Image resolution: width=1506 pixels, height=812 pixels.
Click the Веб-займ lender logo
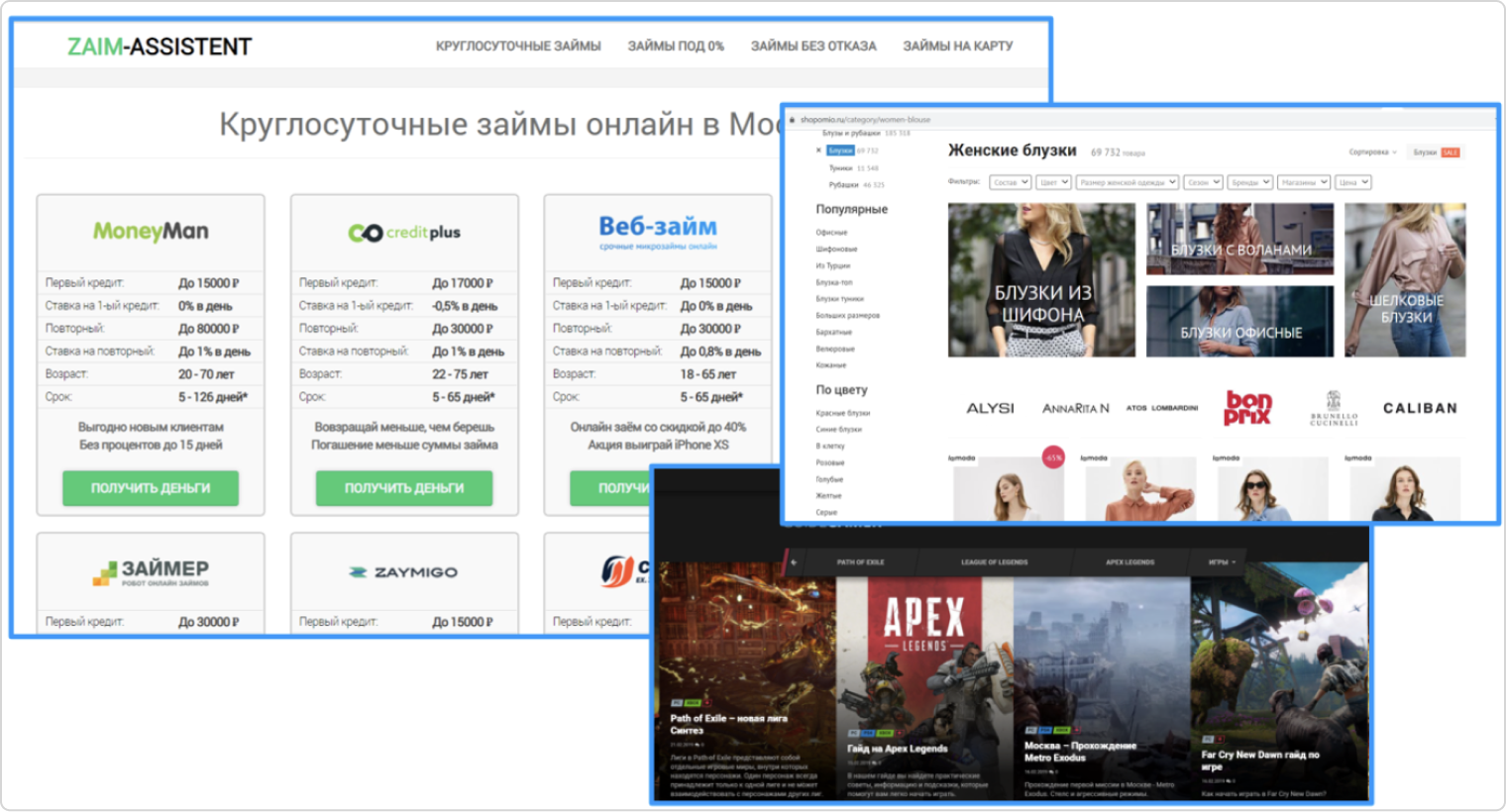(x=658, y=232)
